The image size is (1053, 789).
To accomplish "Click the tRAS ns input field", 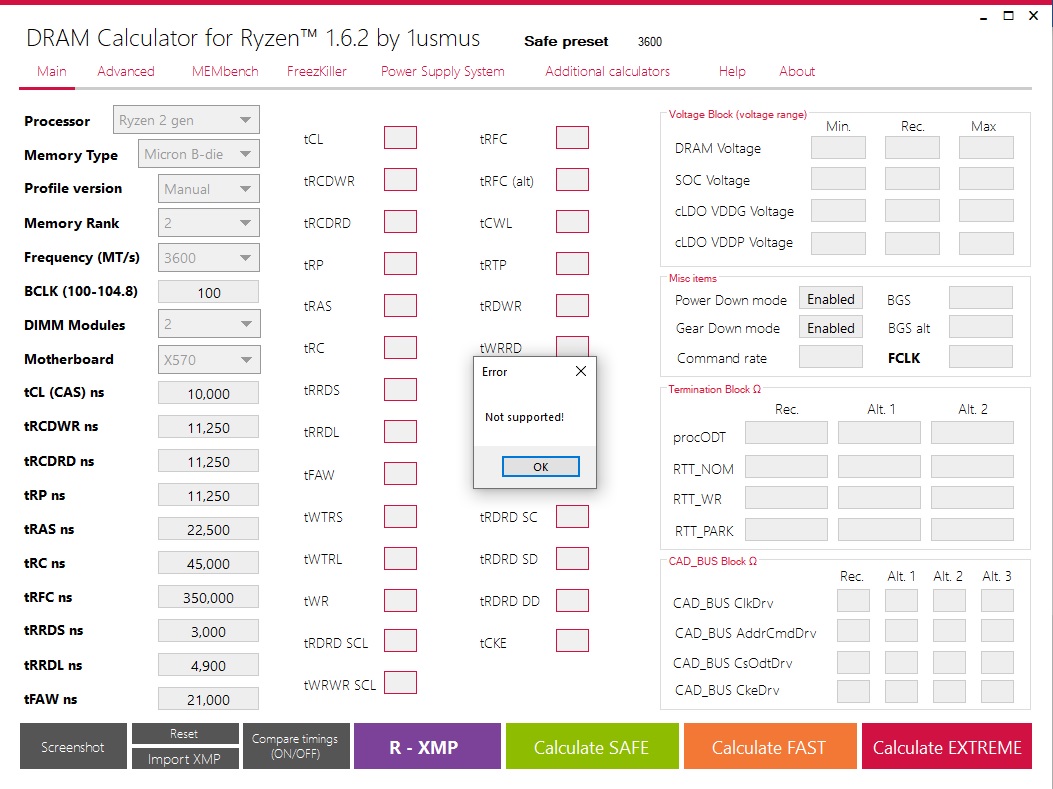I will coord(208,530).
